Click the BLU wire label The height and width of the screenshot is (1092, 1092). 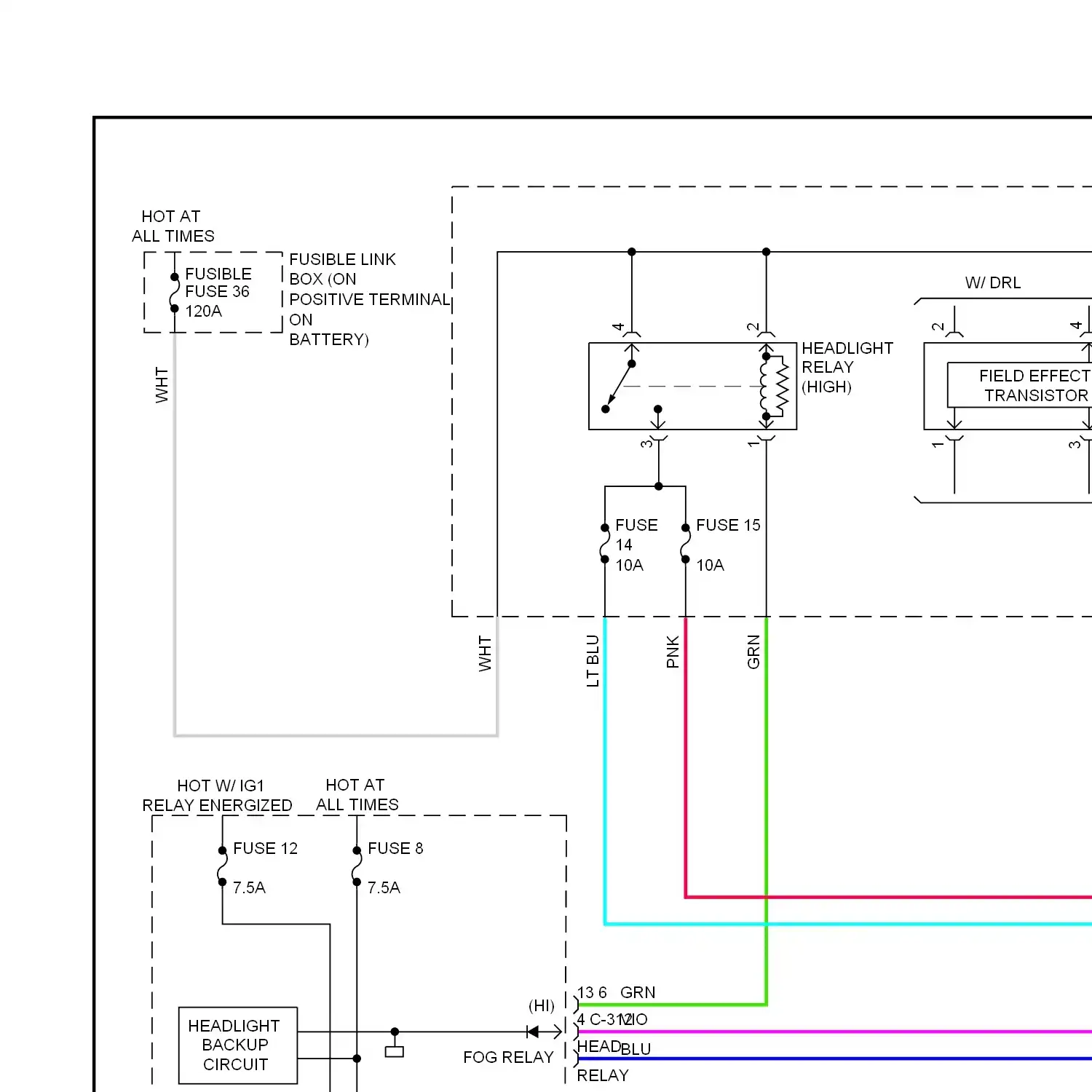pos(636,1049)
